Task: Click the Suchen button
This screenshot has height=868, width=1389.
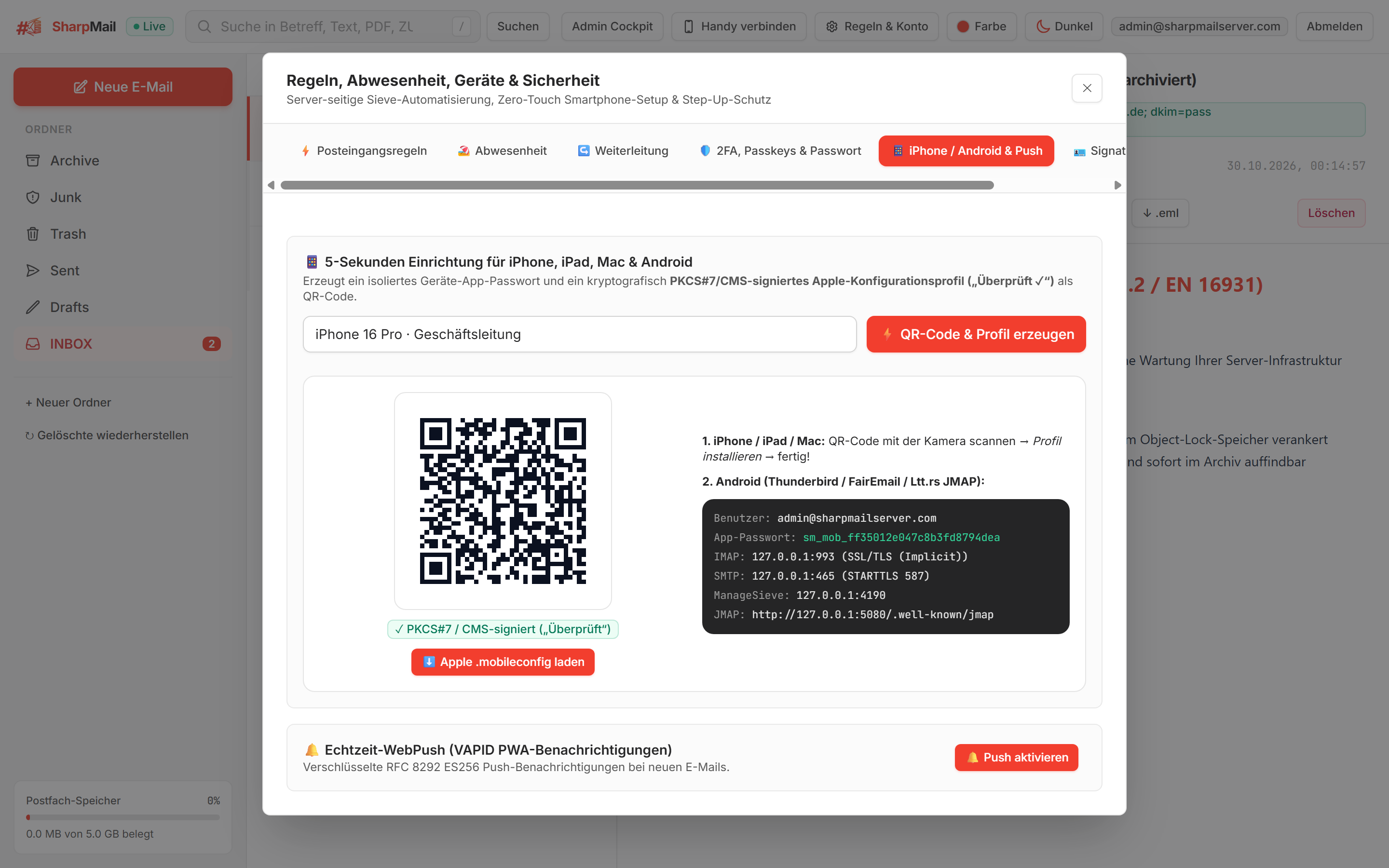Action: point(517,27)
